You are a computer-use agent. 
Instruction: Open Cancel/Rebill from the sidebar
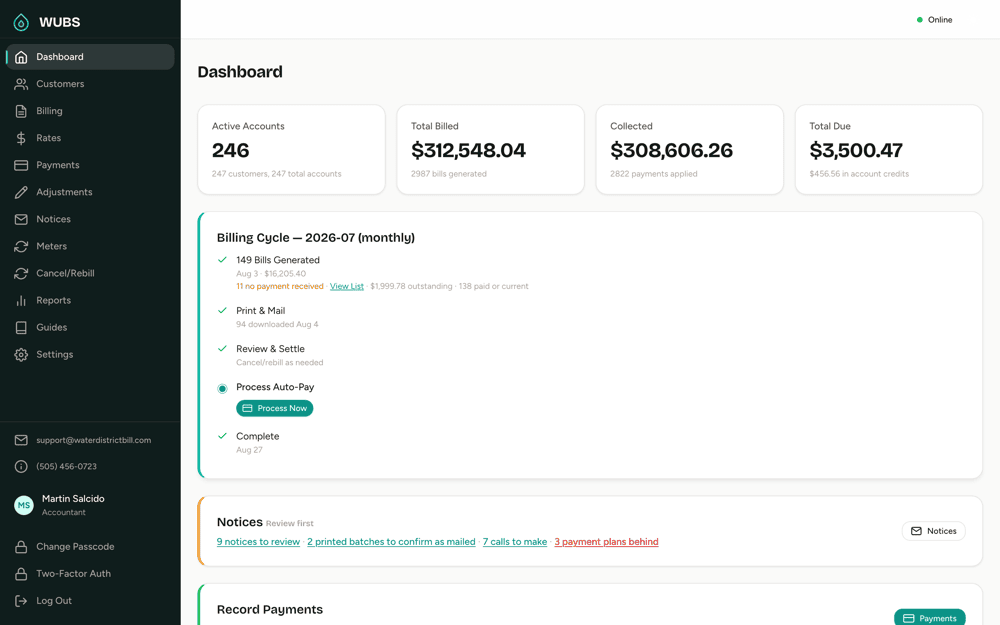[x=90, y=273]
